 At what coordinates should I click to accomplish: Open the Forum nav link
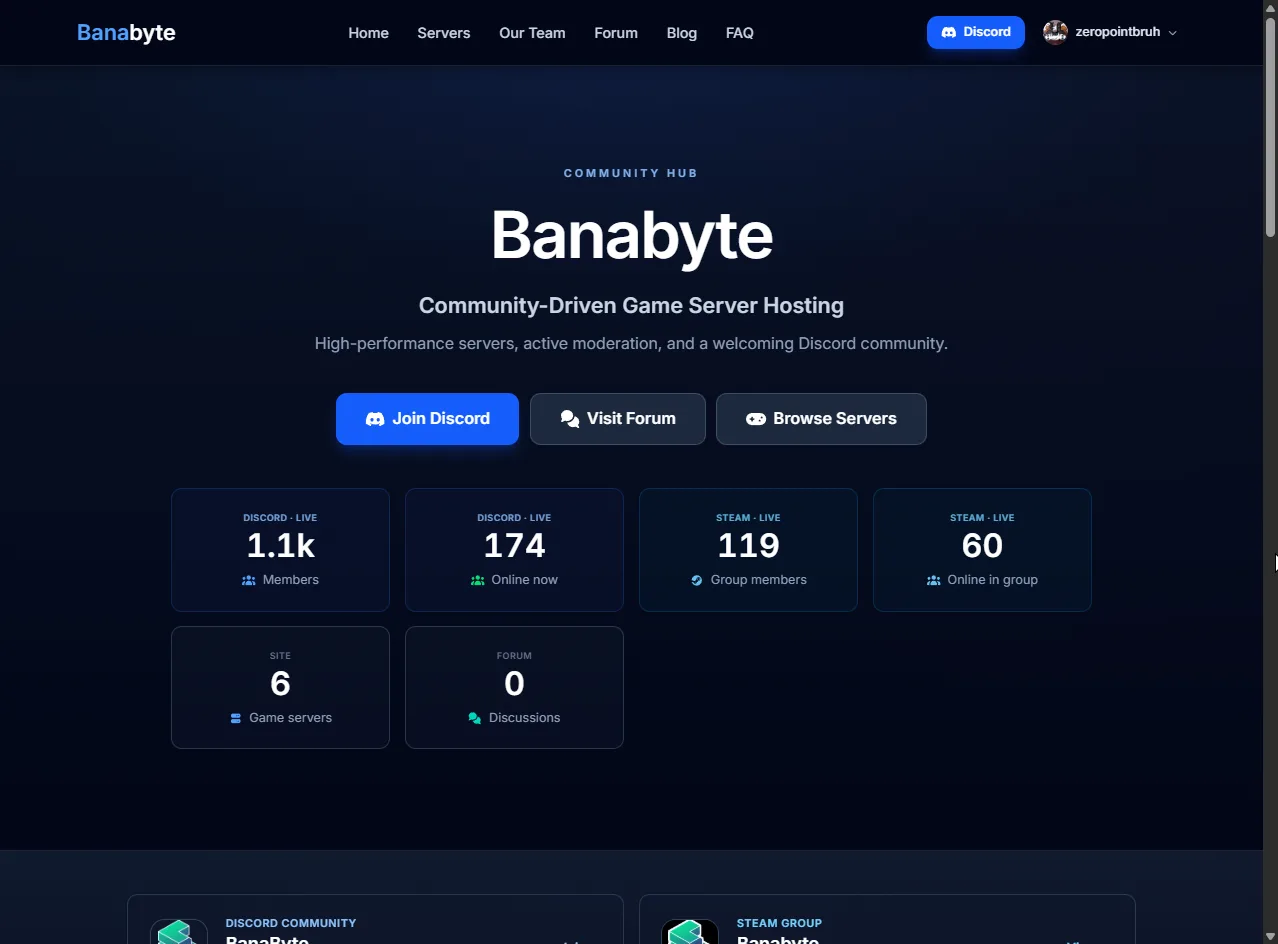tap(616, 33)
